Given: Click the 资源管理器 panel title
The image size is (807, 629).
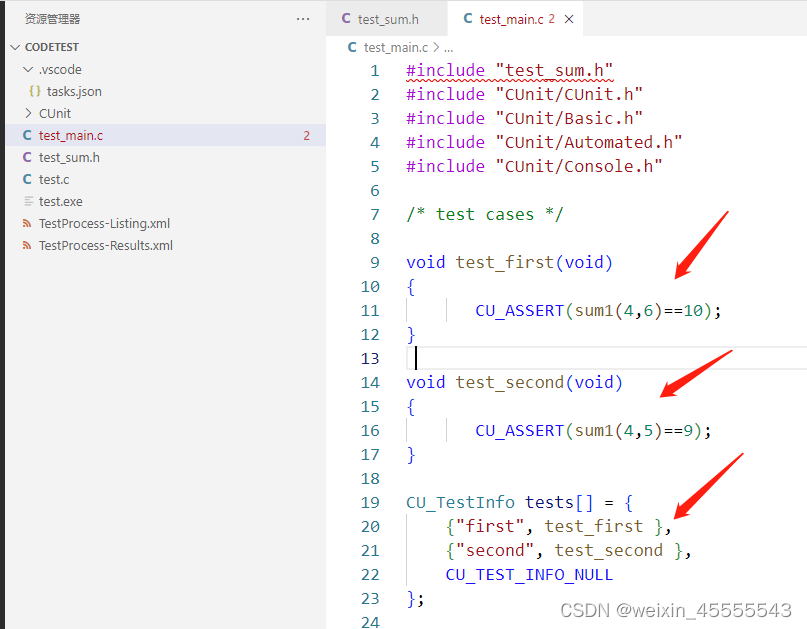Looking at the screenshot, I should [x=52, y=19].
